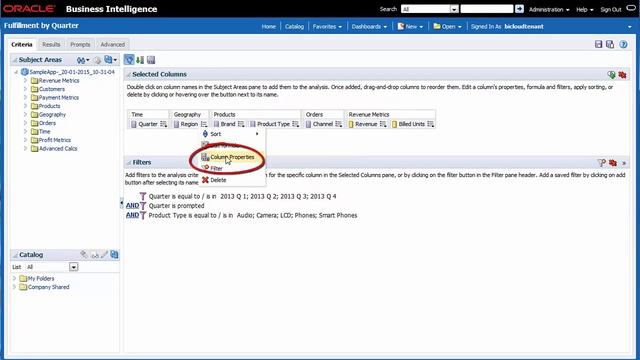
Task: Expand the Advanced Calcs folder
Action: tap(25, 149)
